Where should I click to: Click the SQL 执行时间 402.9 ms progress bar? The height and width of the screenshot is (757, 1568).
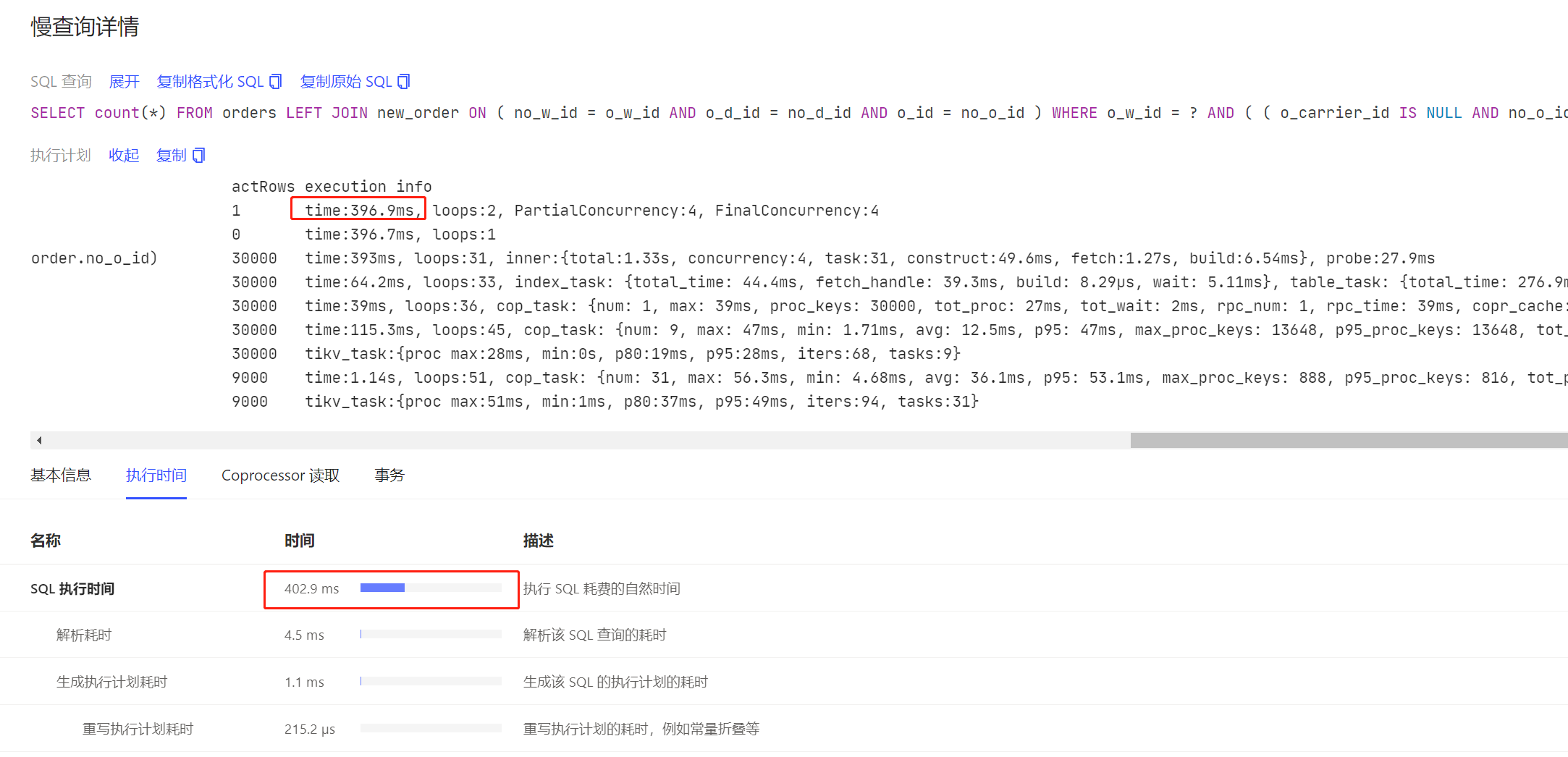[x=431, y=588]
